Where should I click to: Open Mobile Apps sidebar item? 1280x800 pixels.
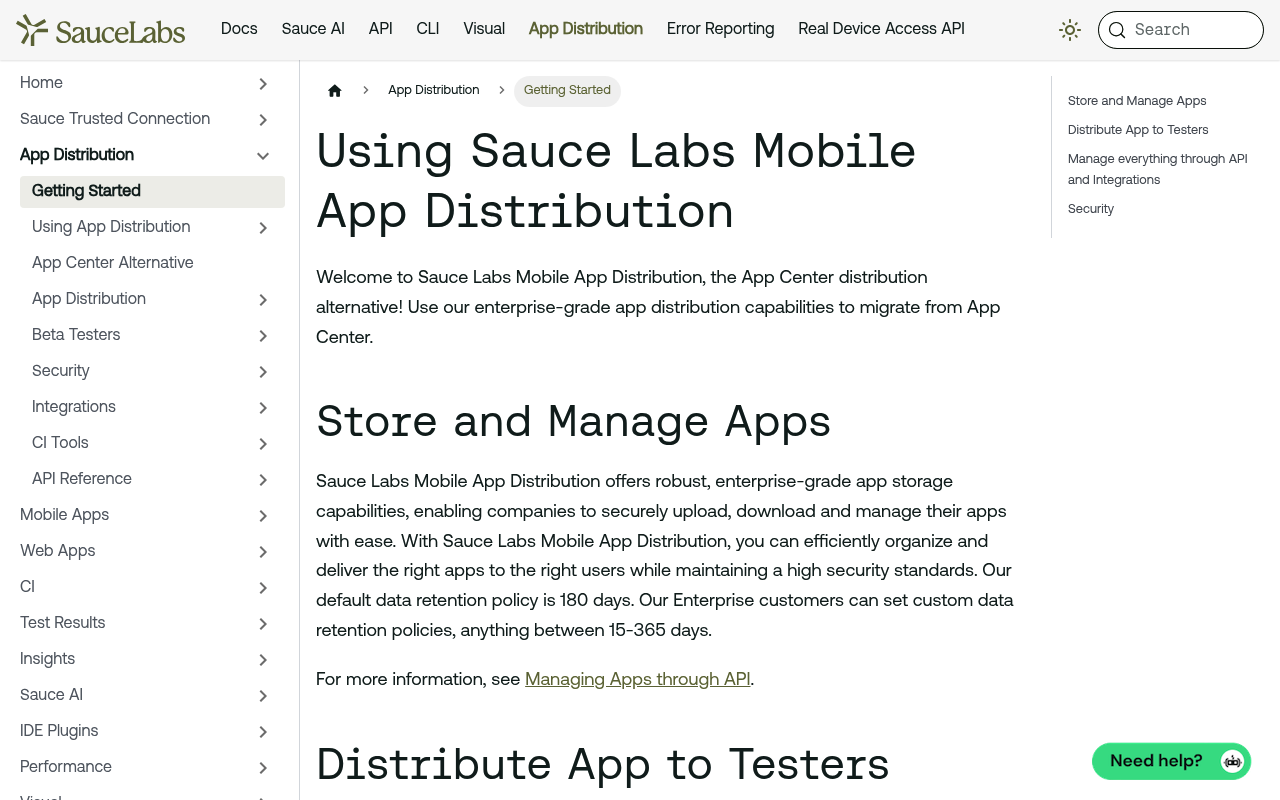[65, 515]
